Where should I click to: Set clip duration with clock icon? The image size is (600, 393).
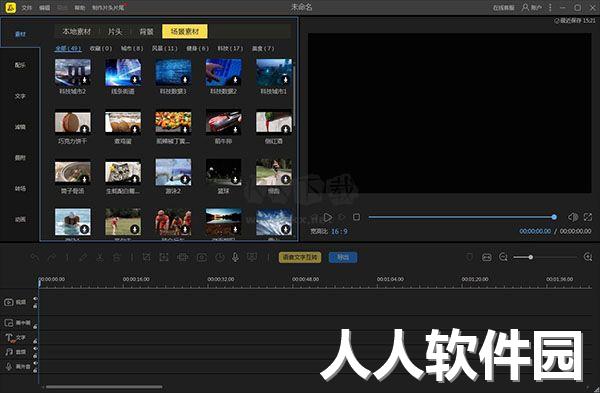(220, 258)
